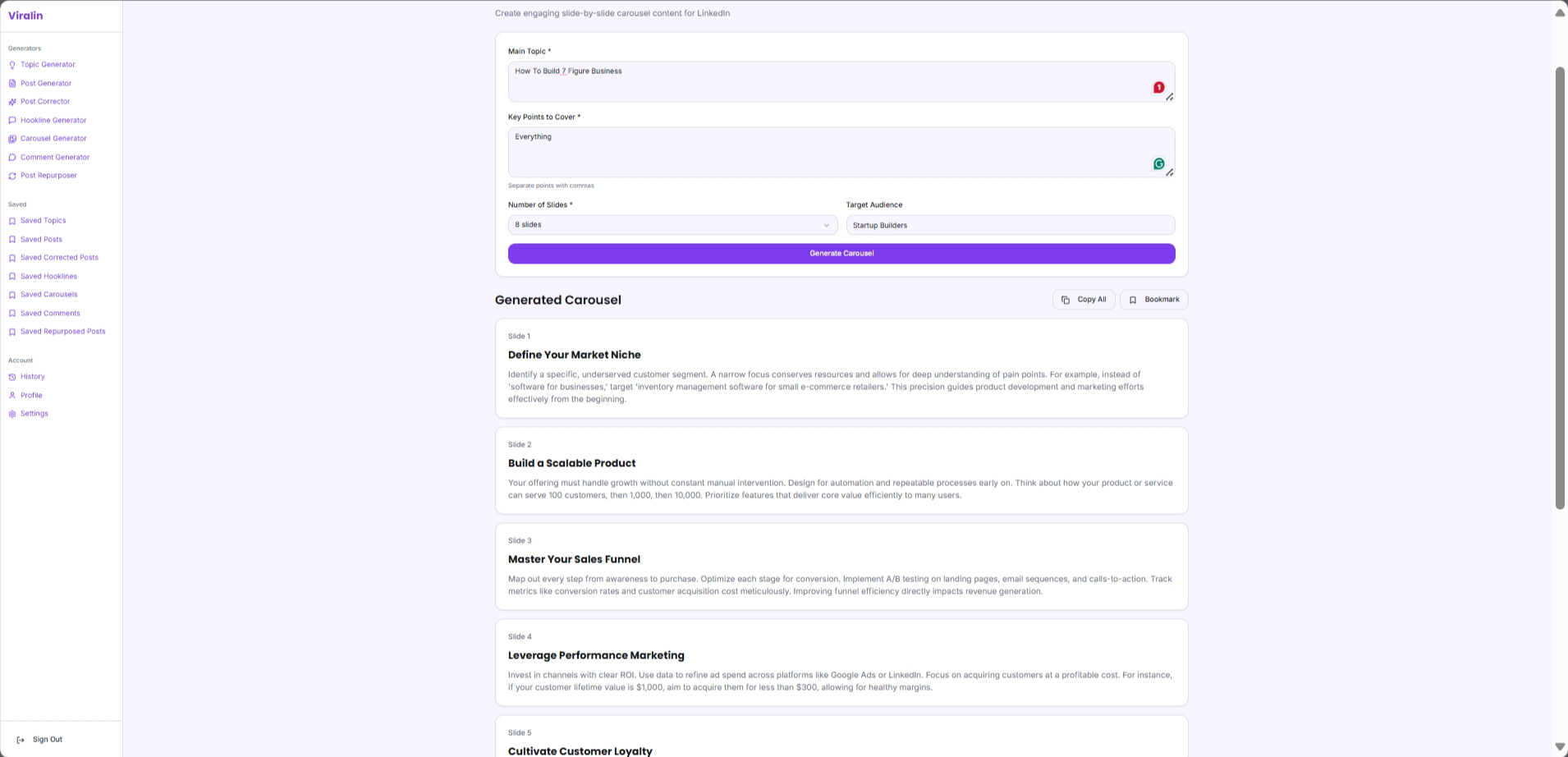Go to the Post Generator page
The width and height of the screenshot is (1568, 757).
click(46, 84)
